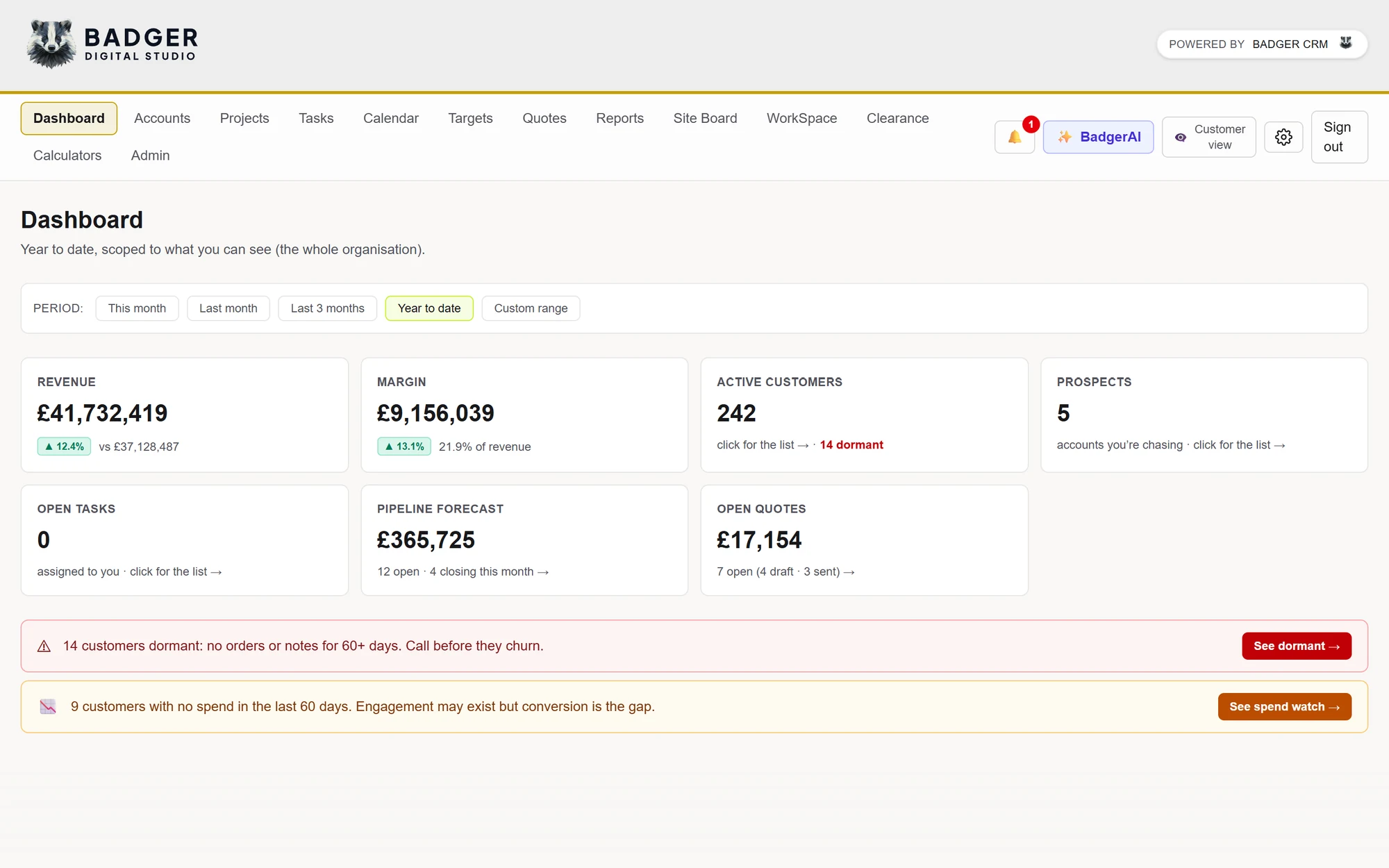The width and height of the screenshot is (1389, 868).
Task: Click the 12.4% revenue growth badge
Action: (x=64, y=446)
